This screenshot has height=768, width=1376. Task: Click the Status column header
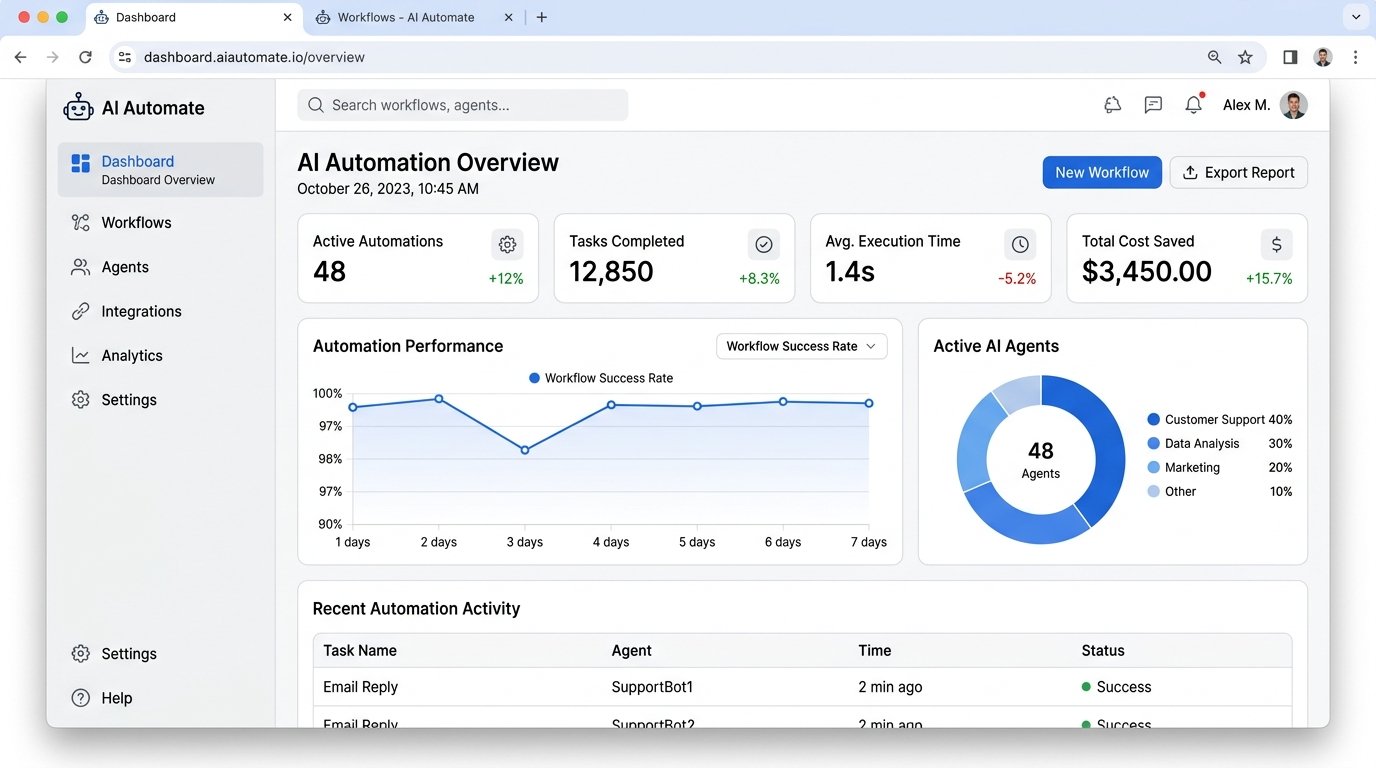tap(1103, 650)
